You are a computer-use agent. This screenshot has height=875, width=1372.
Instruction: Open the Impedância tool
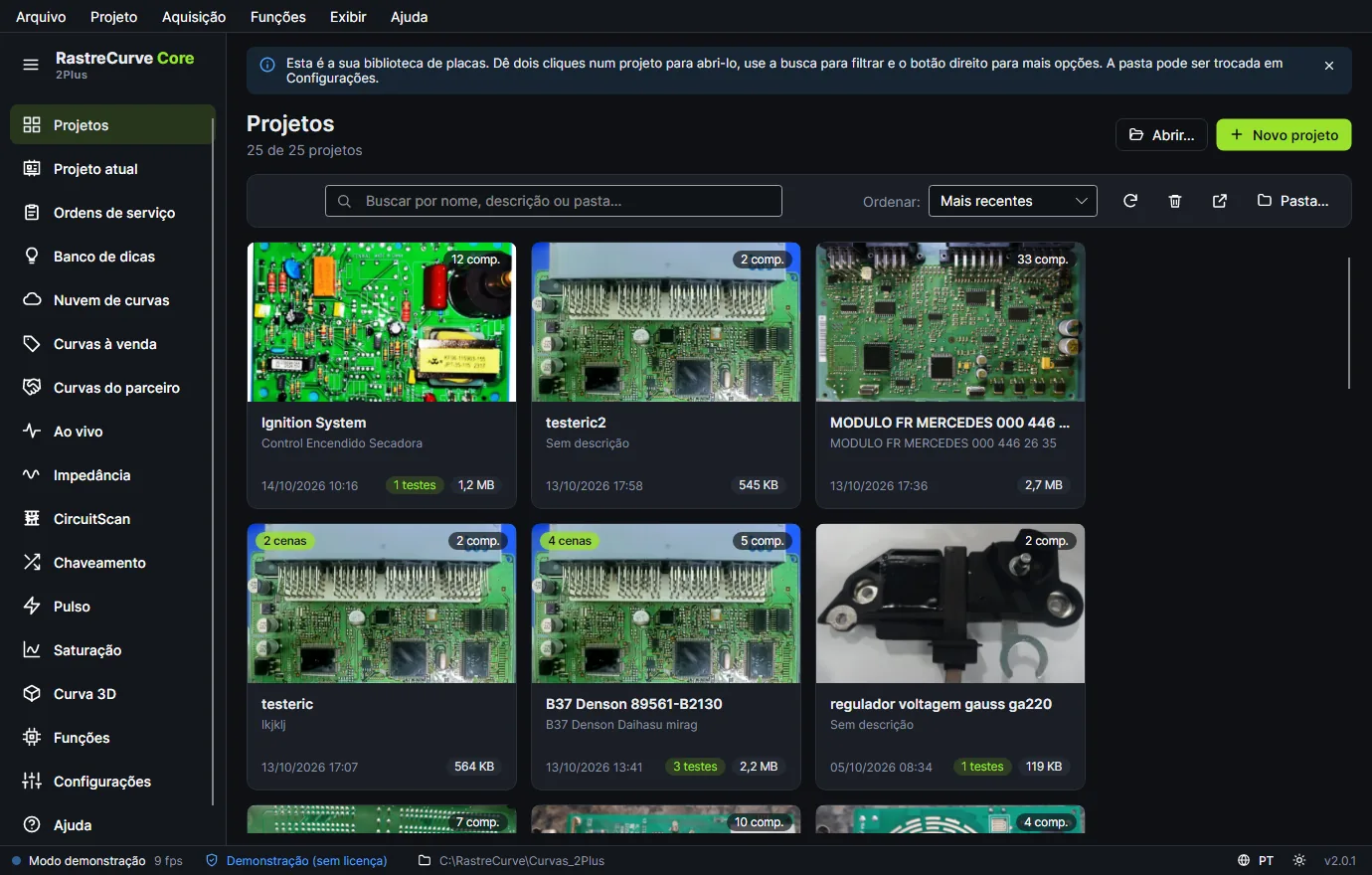click(x=112, y=475)
